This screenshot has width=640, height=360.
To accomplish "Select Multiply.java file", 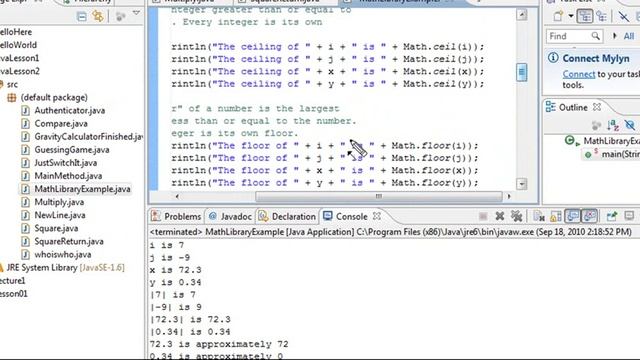I will point(59,202).
